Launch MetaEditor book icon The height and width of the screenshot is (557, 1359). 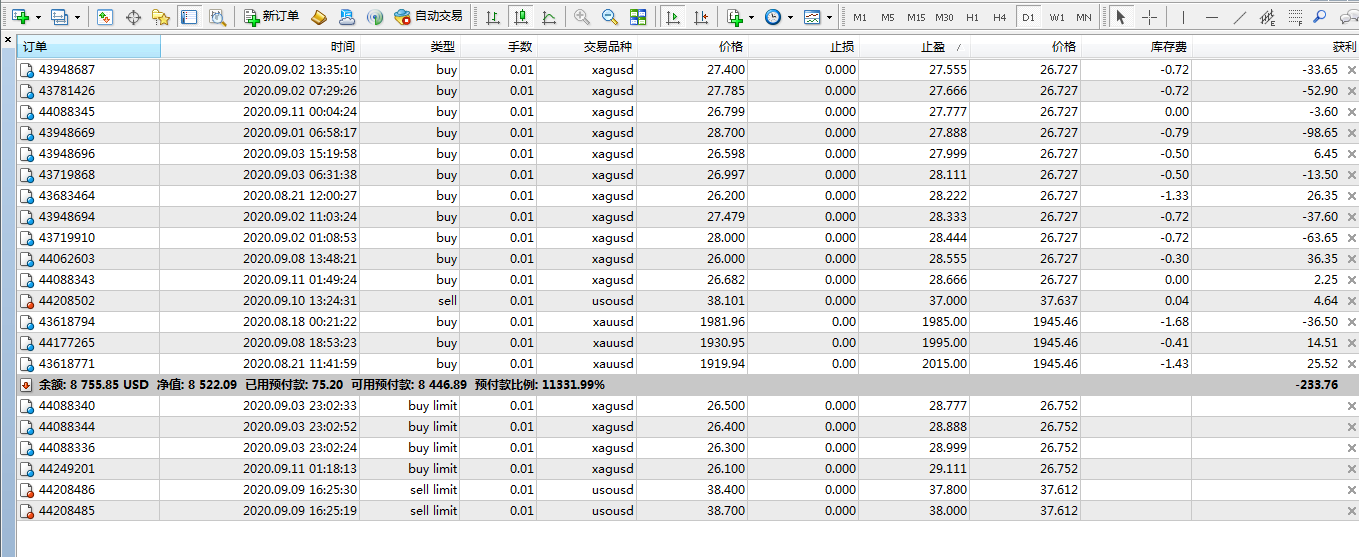(x=319, y=17)
